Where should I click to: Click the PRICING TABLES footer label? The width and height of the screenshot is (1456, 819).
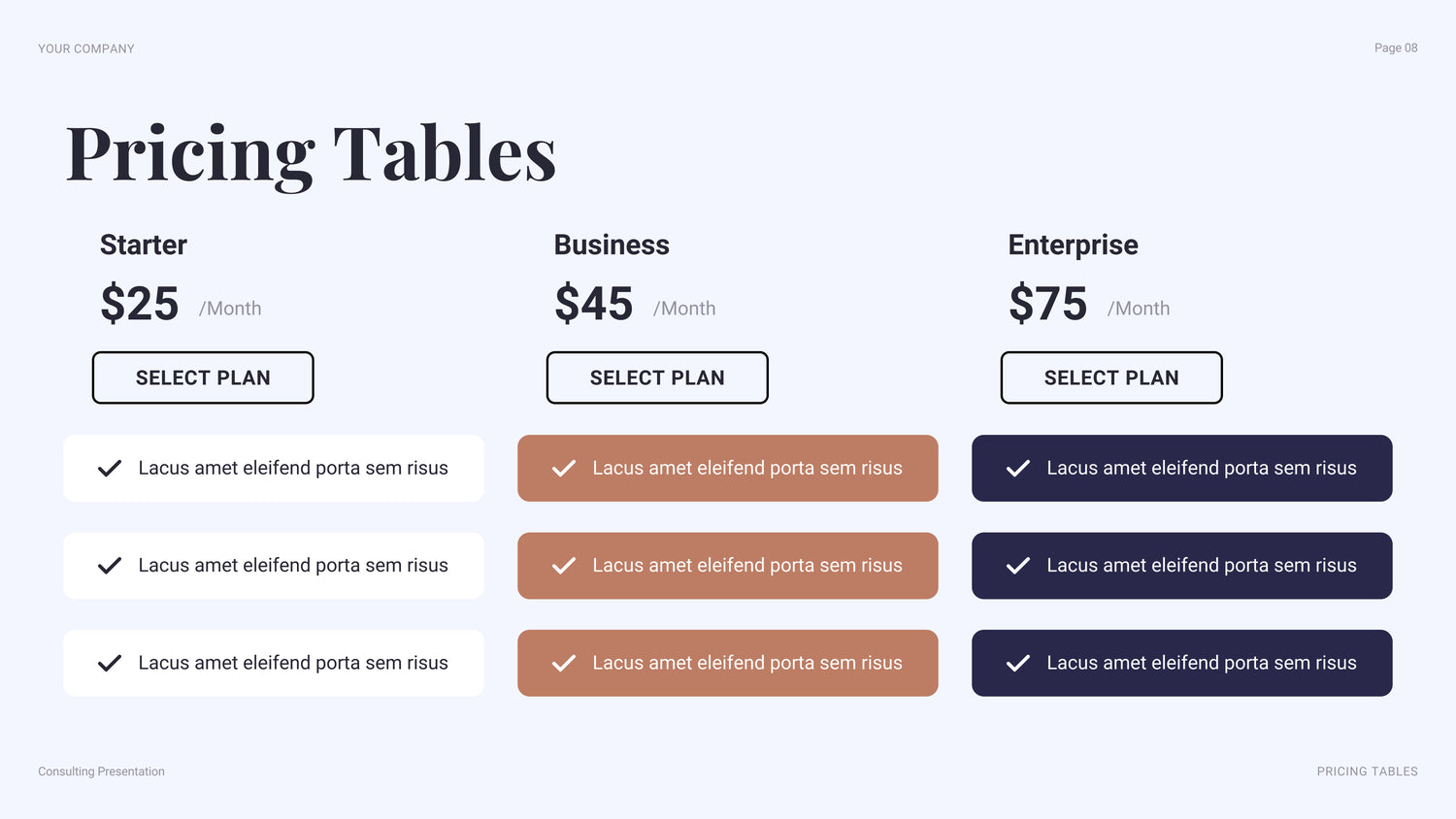pyautogui.click(x=1368, y=771)
